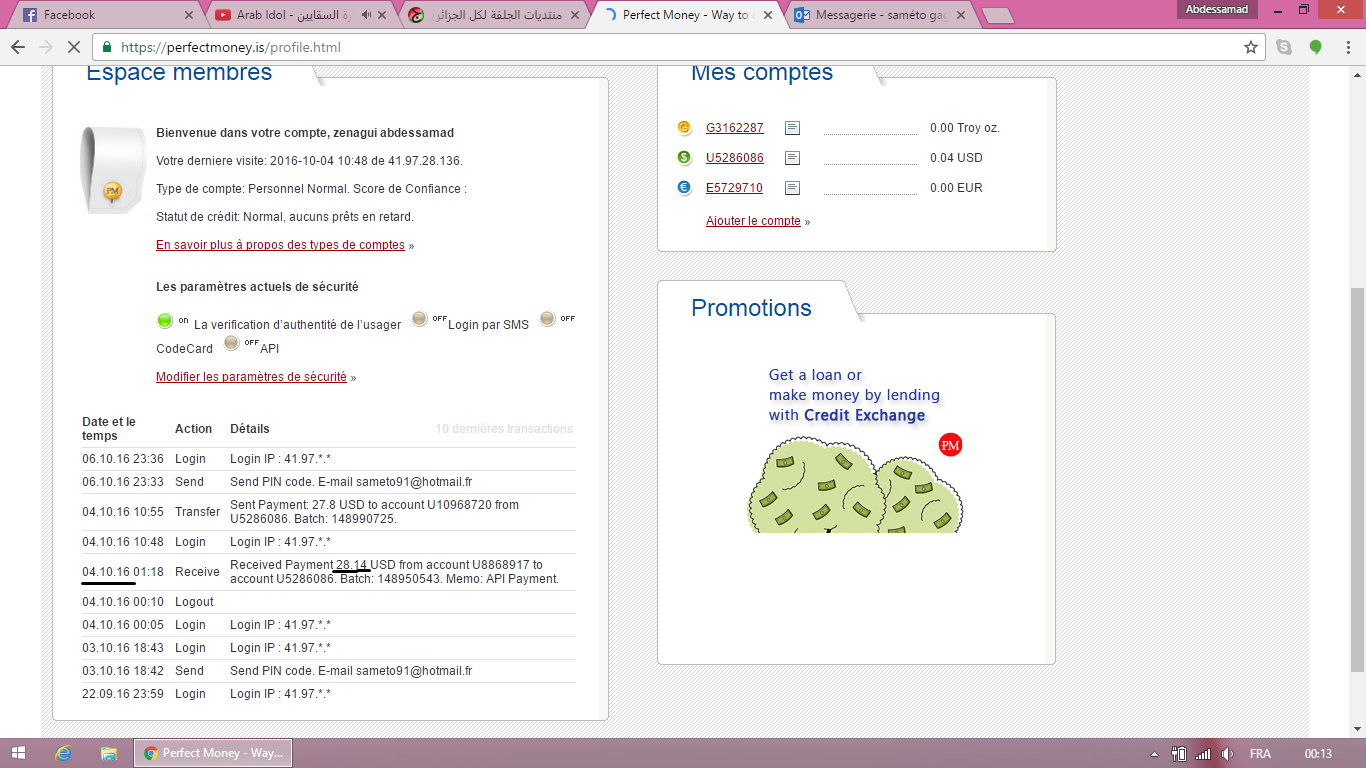Click the 'Action' column header

(x=193, y=429)
